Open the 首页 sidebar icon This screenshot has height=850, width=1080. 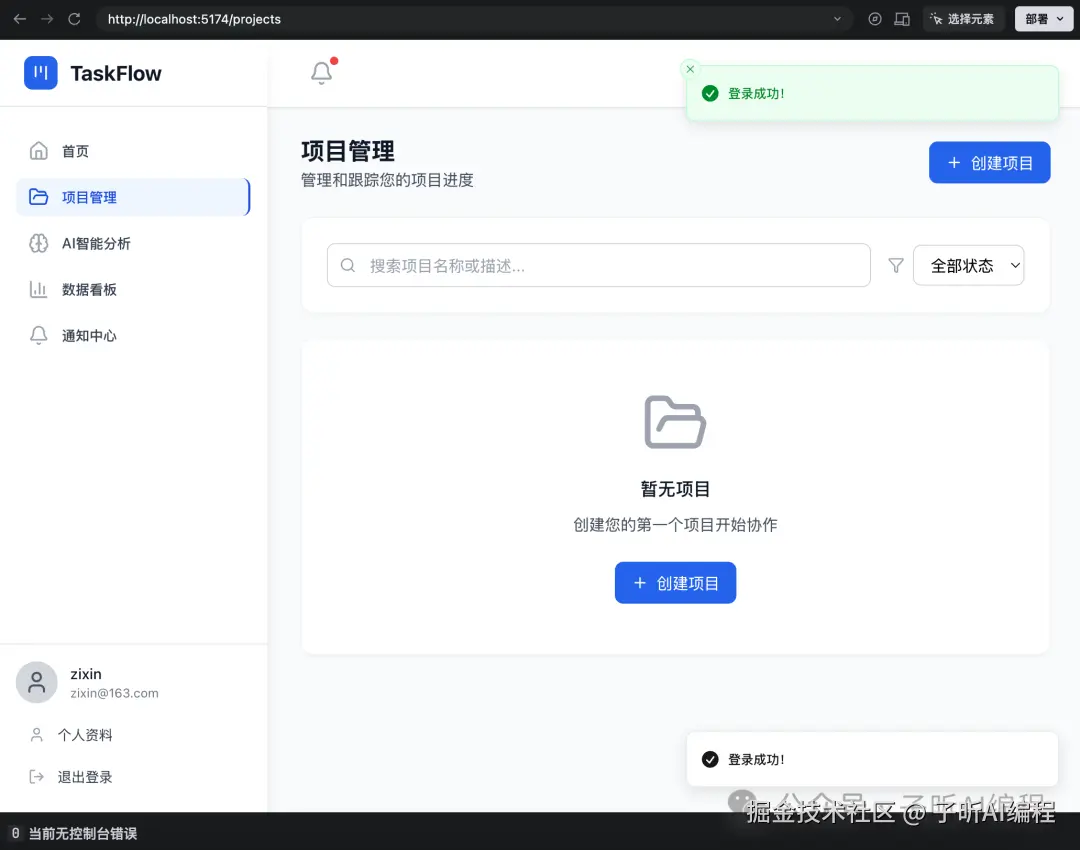point(38,151)
